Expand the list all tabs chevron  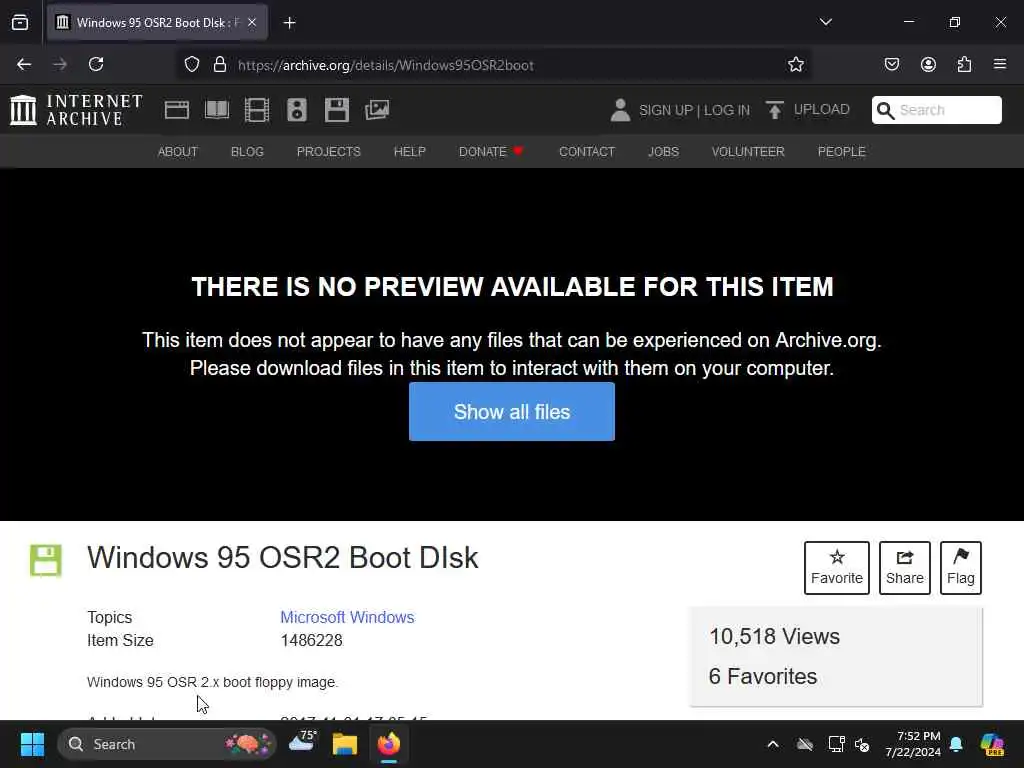tap(825, 22)
